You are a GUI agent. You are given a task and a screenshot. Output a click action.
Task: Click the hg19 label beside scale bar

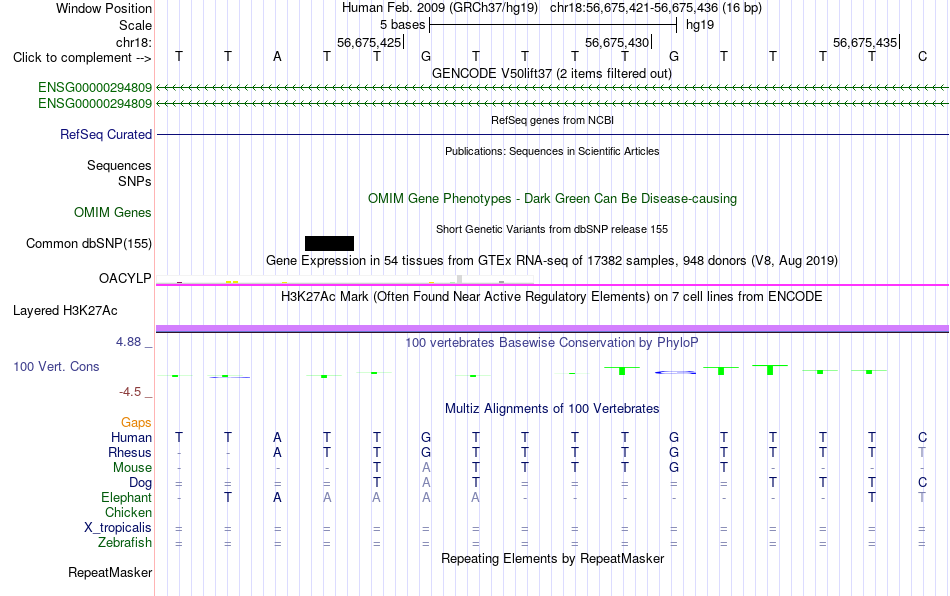coord(700,25)
